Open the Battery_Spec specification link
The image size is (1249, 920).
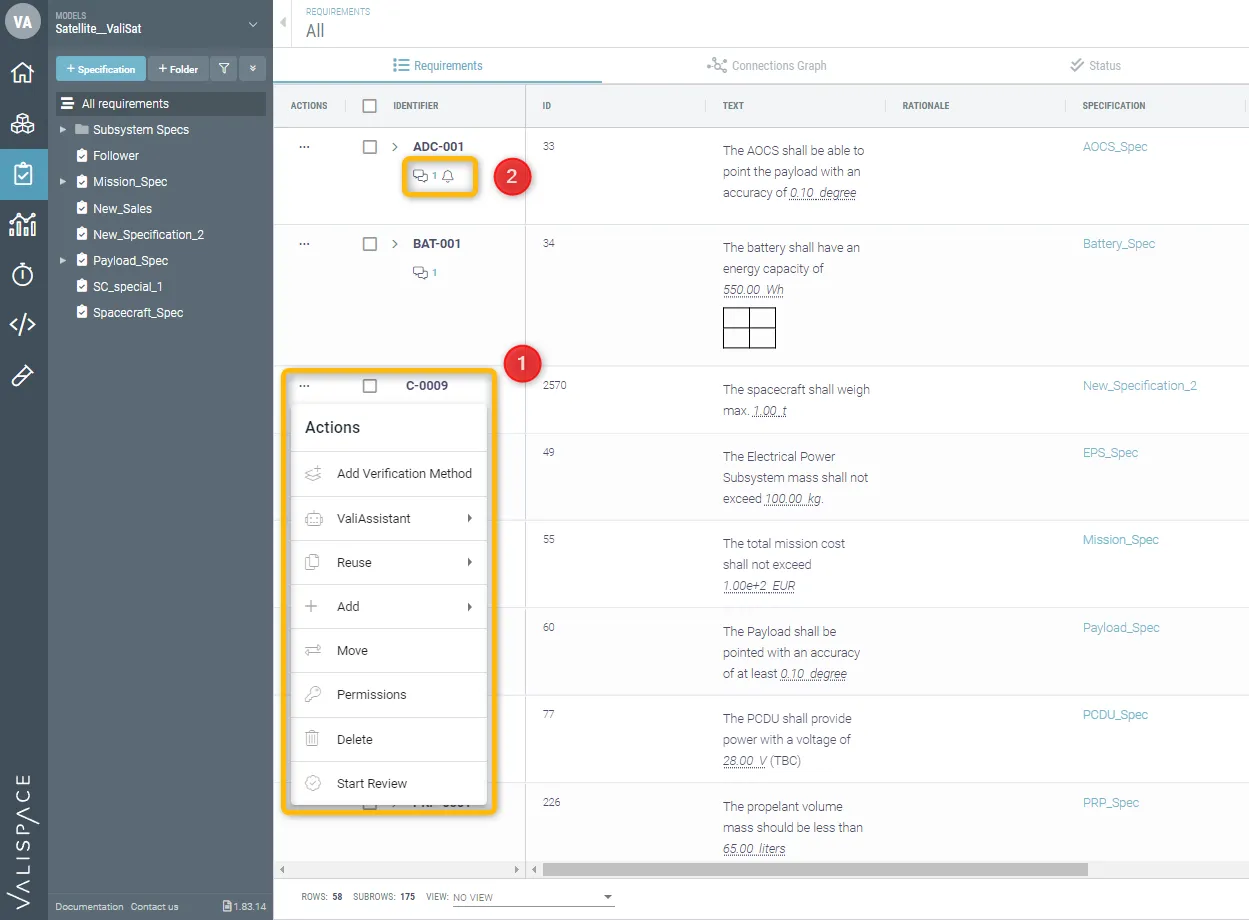point(1119,244)
